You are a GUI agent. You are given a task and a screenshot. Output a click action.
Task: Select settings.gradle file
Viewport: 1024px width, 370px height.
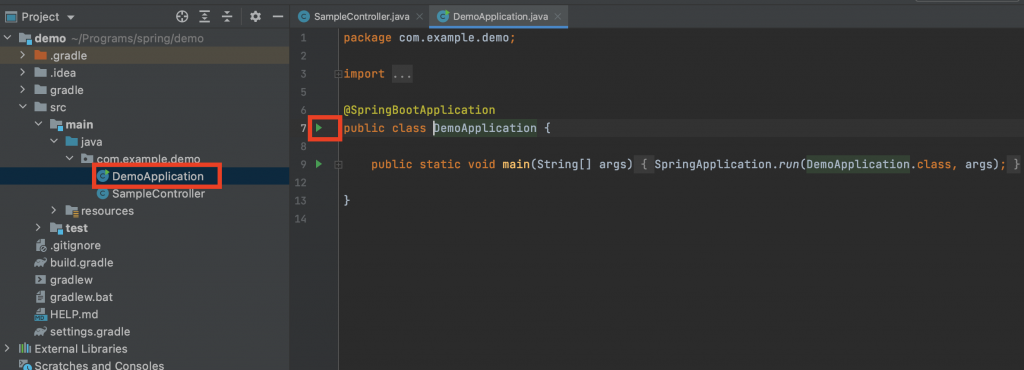90,331
